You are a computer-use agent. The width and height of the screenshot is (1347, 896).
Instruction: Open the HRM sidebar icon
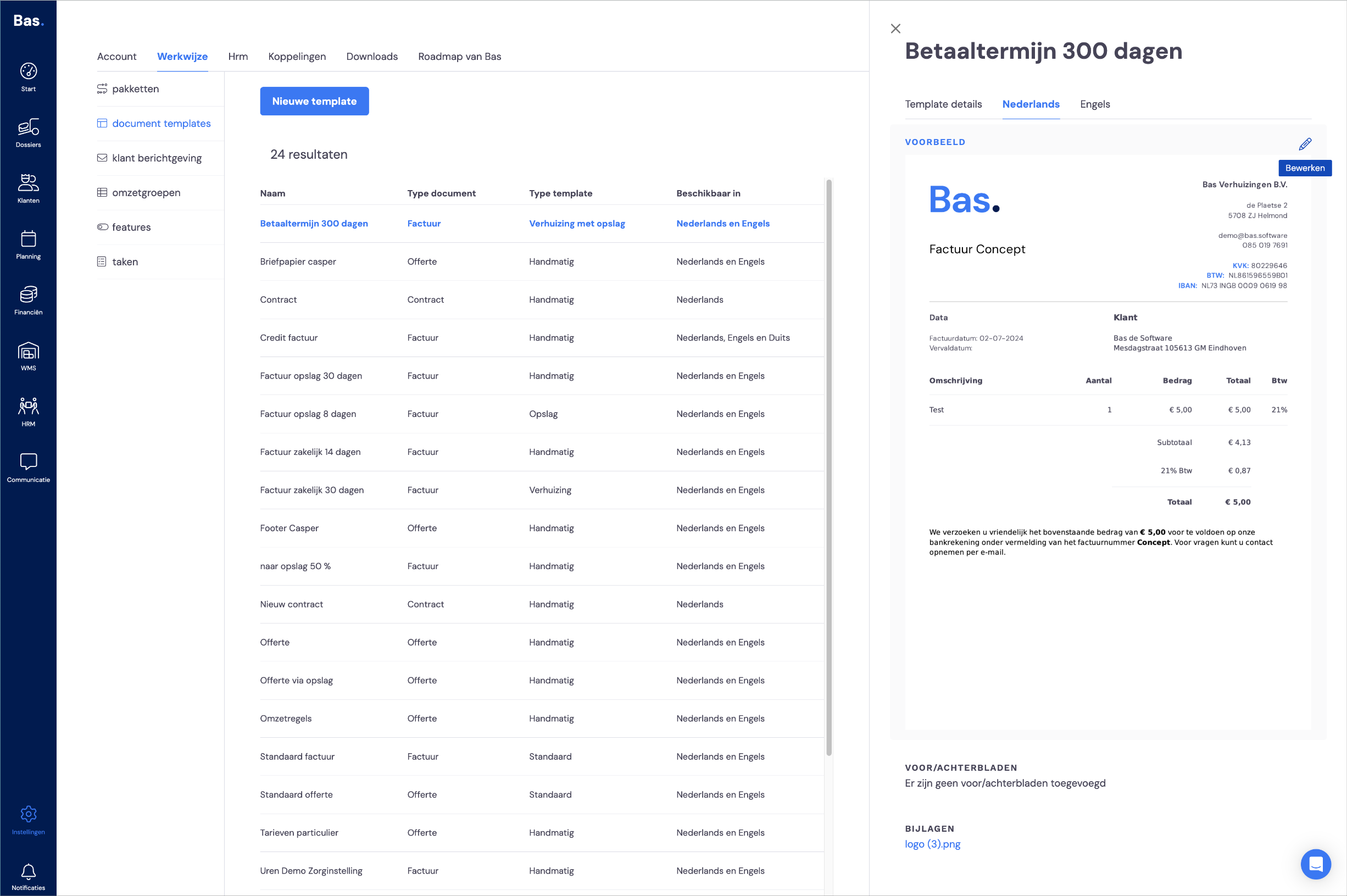point(28,412)
